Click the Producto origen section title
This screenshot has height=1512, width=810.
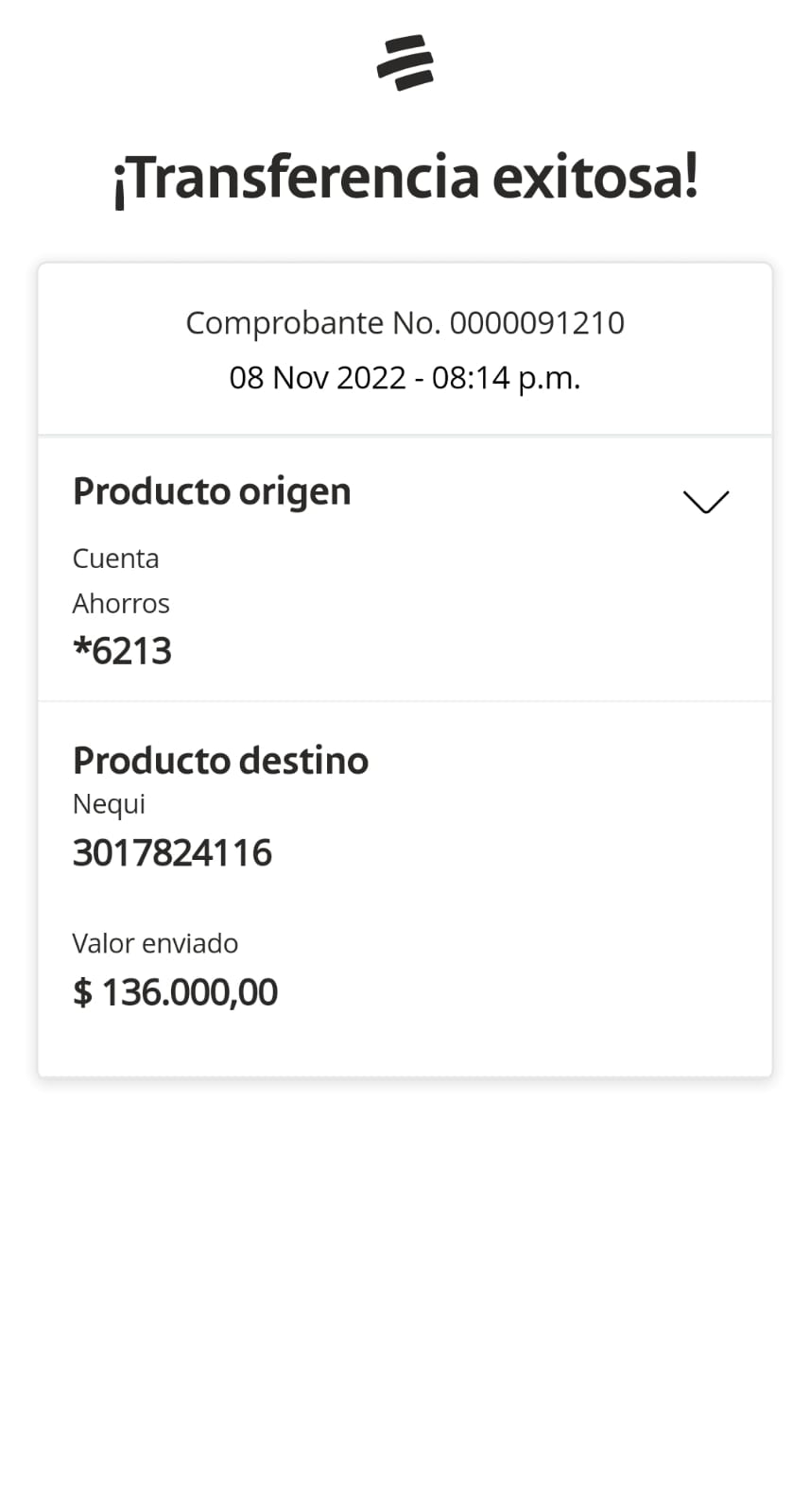click(x=212, y=491)
